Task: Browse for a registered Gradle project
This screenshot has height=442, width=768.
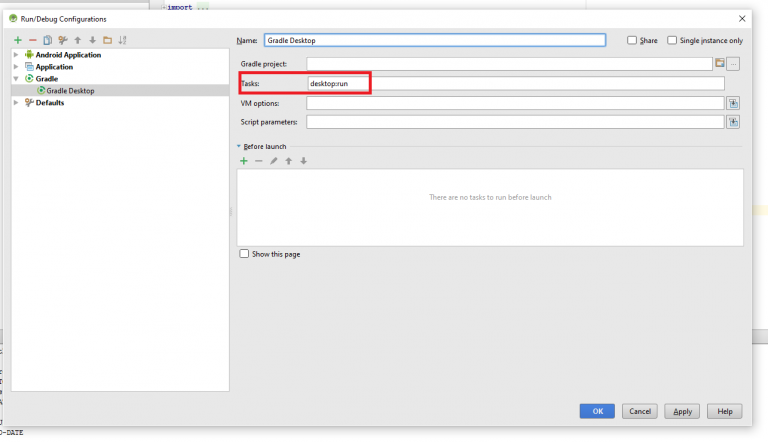Action: click(719, 63)
